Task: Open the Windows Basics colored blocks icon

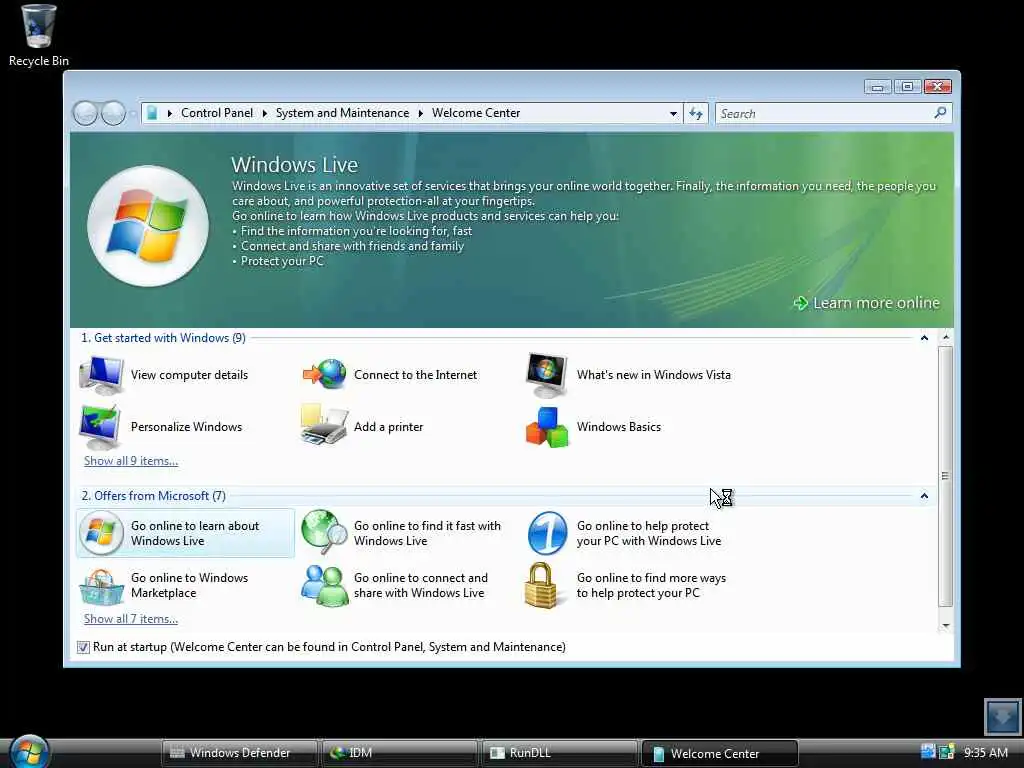Action: tap(547, 427)
